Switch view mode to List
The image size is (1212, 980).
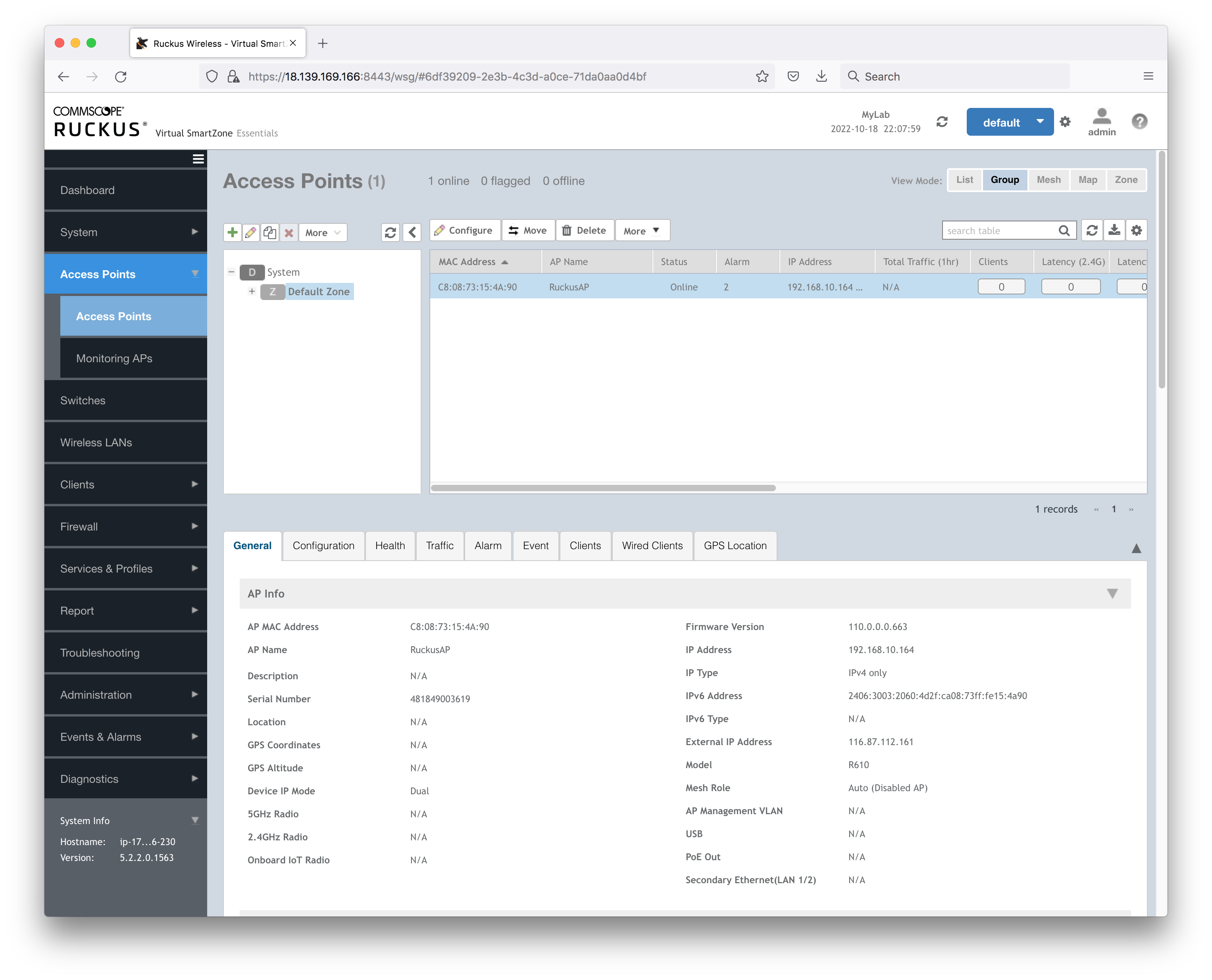[x=964, y=179]
